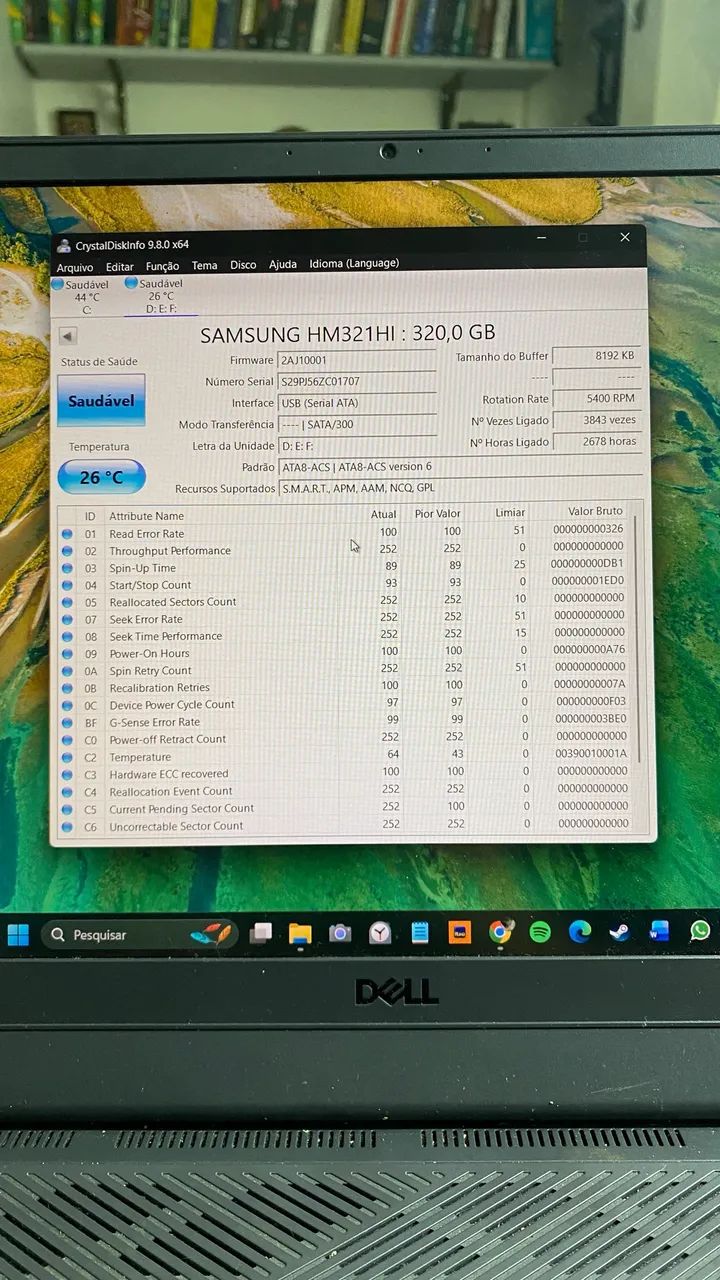The width and height of the screenshot is (720, 1280).
Task: Click the Letra da Unidade D: E: F: field
Action: (357, 445)
